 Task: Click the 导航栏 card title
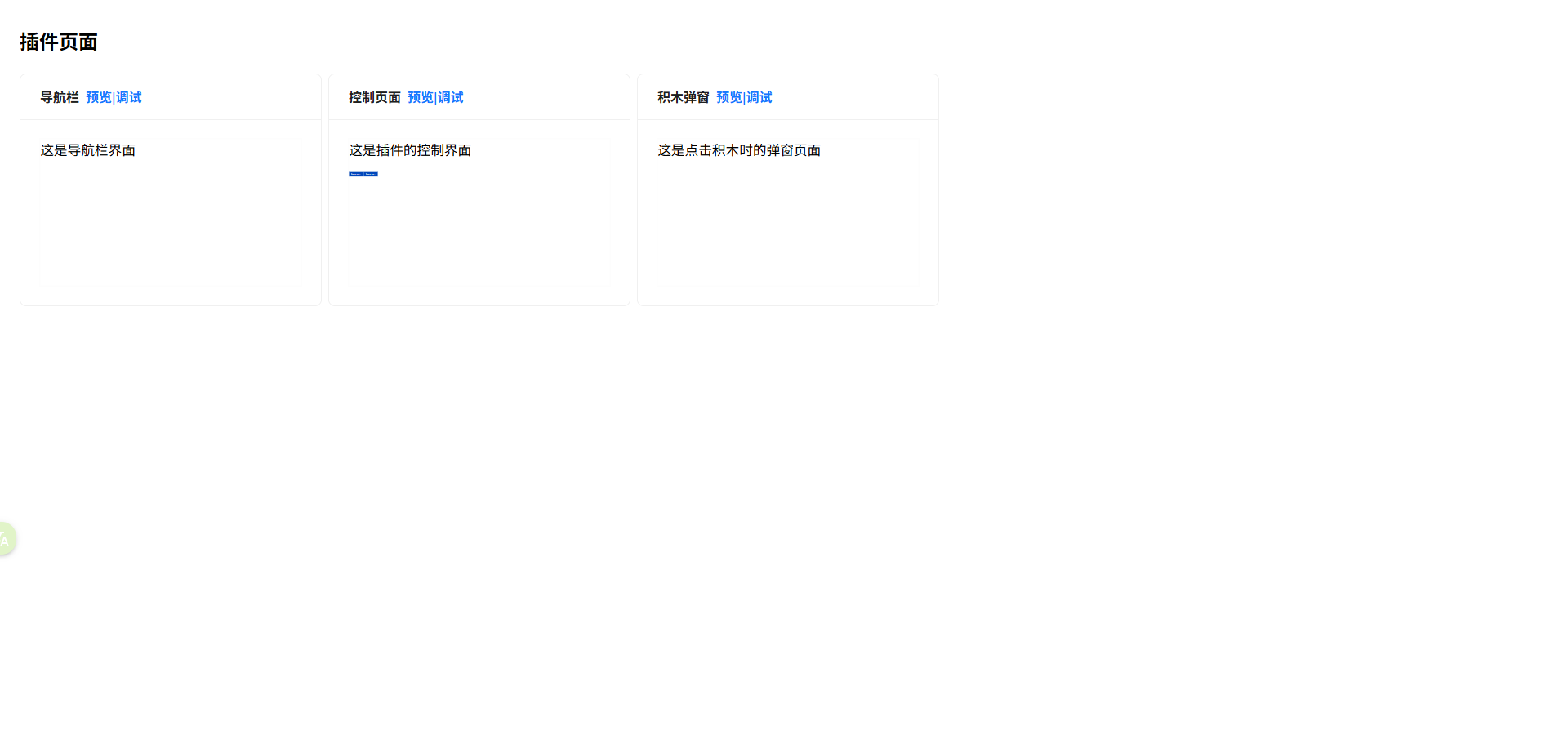click(60, 97)
